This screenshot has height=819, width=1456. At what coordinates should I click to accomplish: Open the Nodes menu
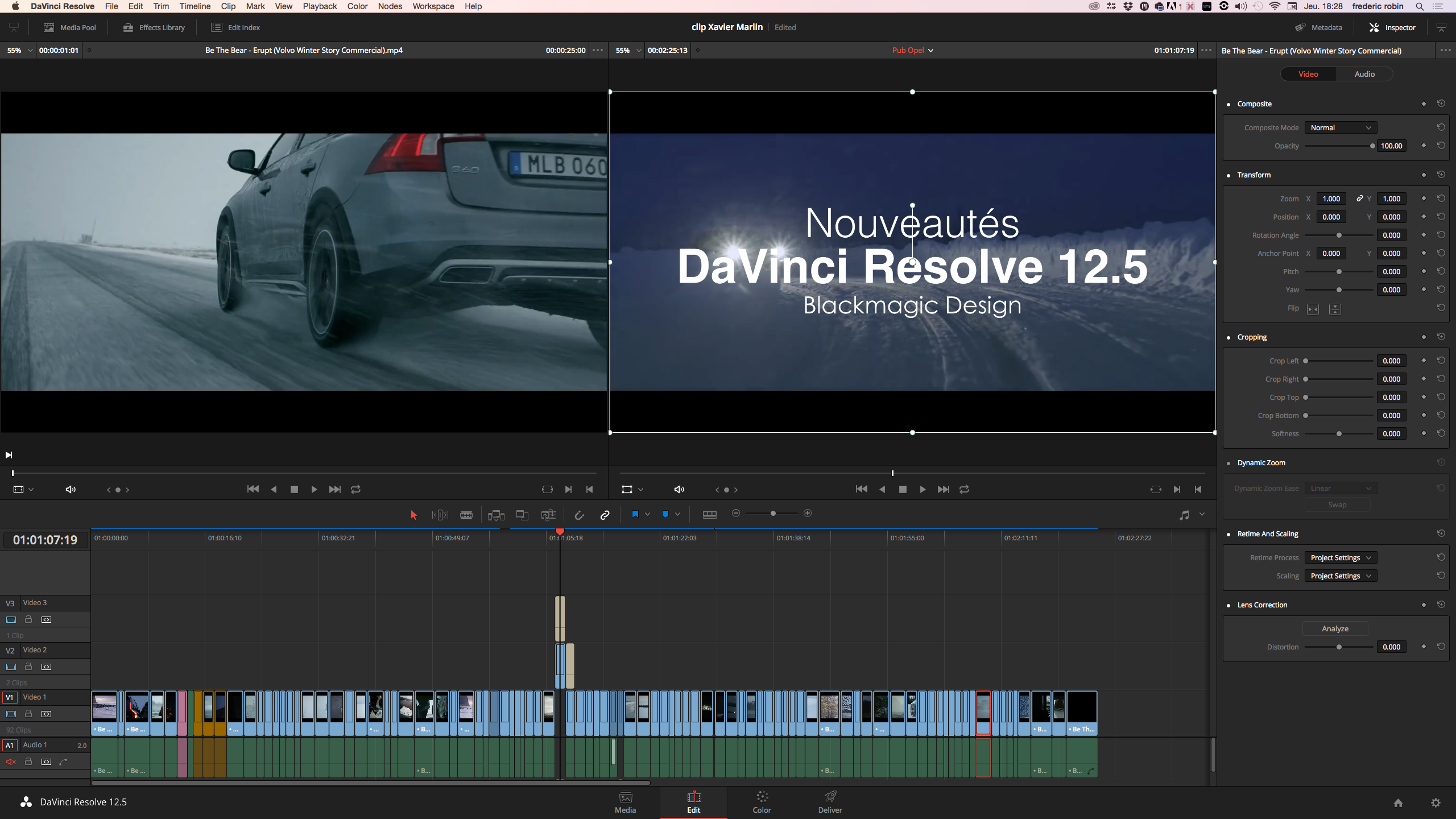pyautogui.click(x=390, y=6)
